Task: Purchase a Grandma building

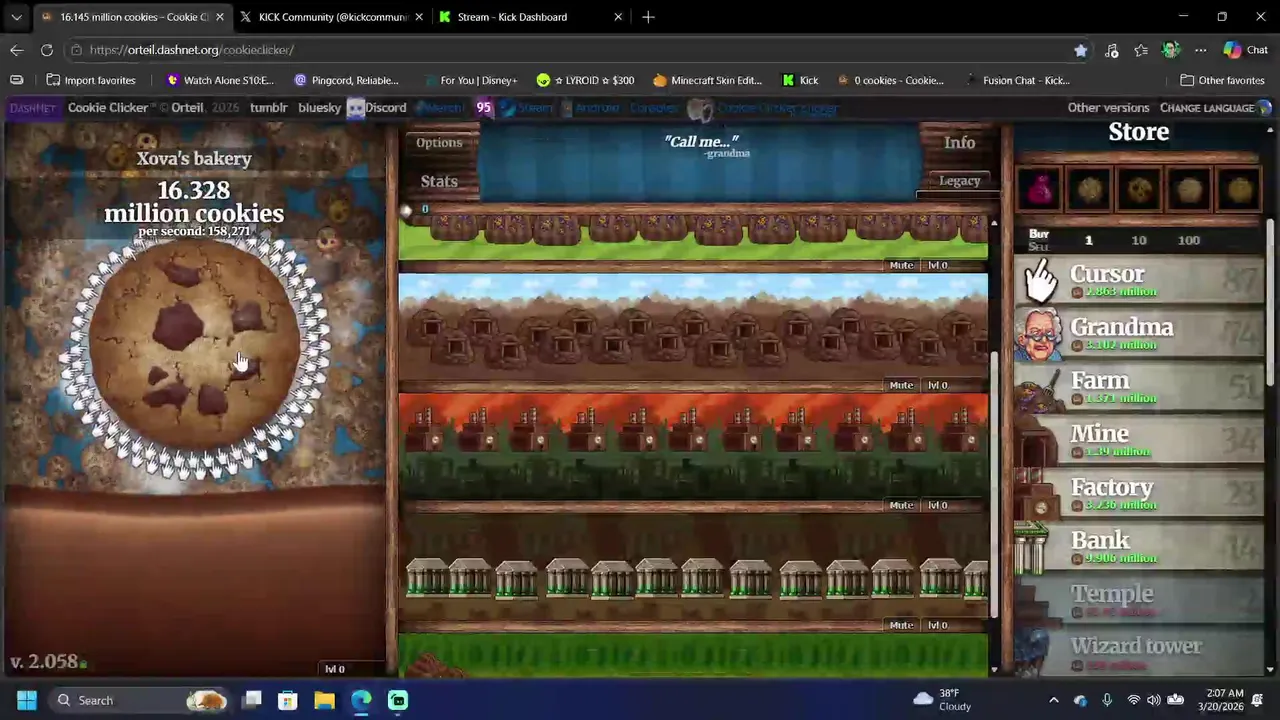Action: click(1138, 334)
